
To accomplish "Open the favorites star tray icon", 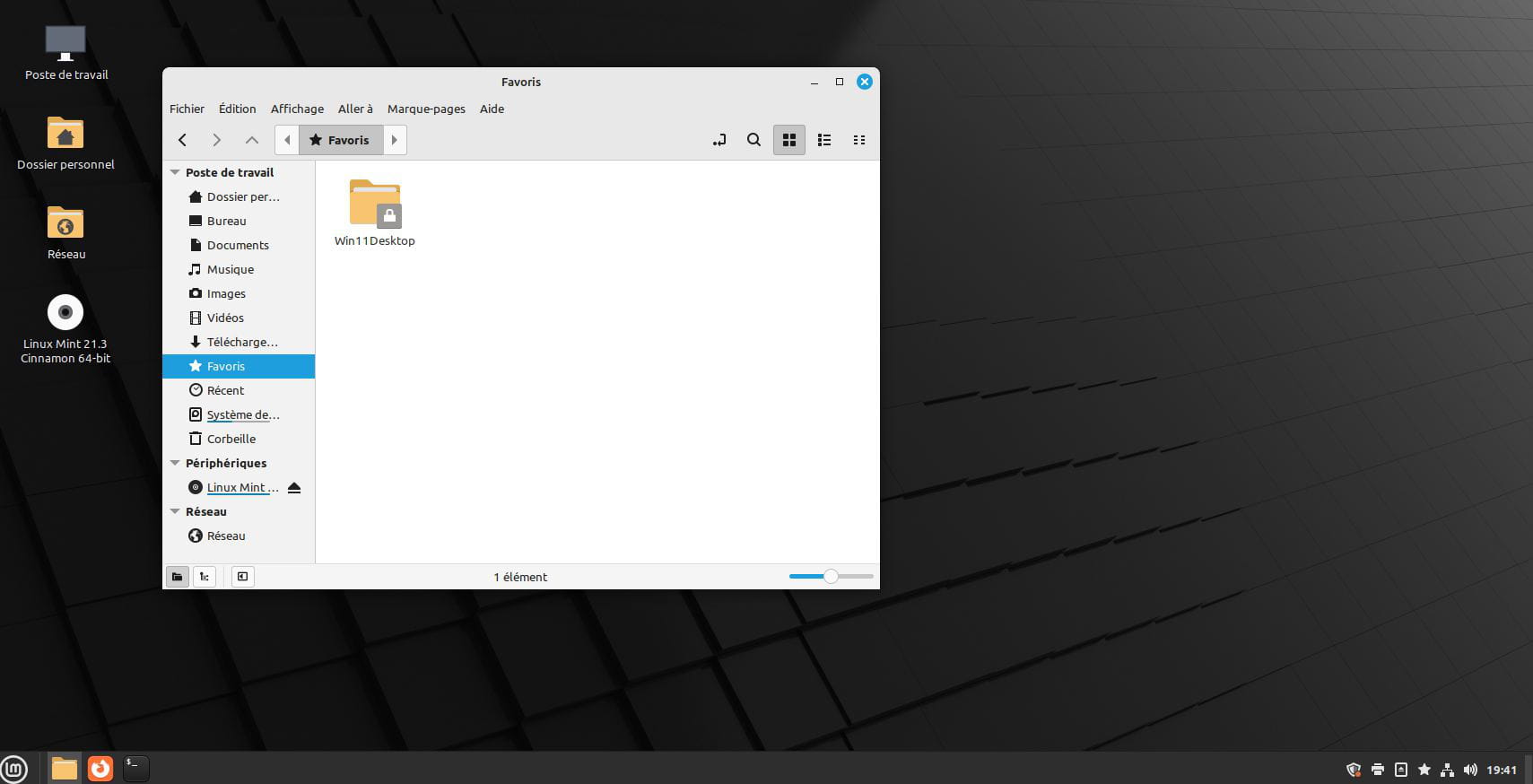I will [x=1424, y=770].
